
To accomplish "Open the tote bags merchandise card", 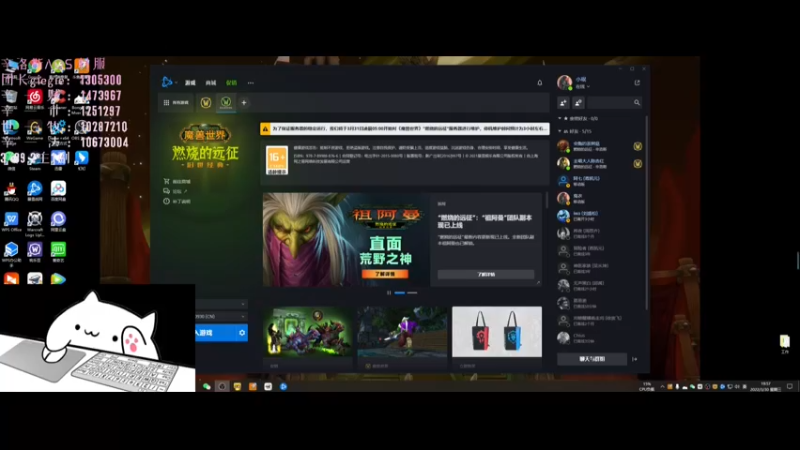I will point(496,332).
